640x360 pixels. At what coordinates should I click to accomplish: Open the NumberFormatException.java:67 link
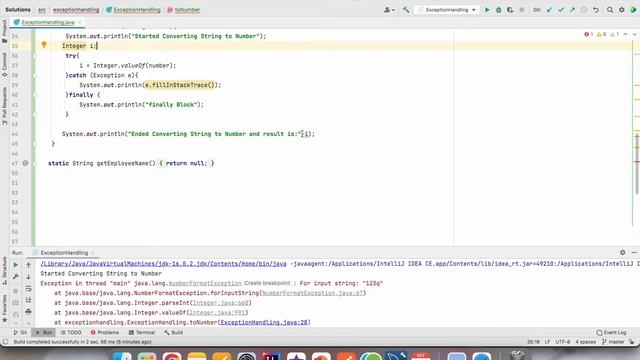312,293
